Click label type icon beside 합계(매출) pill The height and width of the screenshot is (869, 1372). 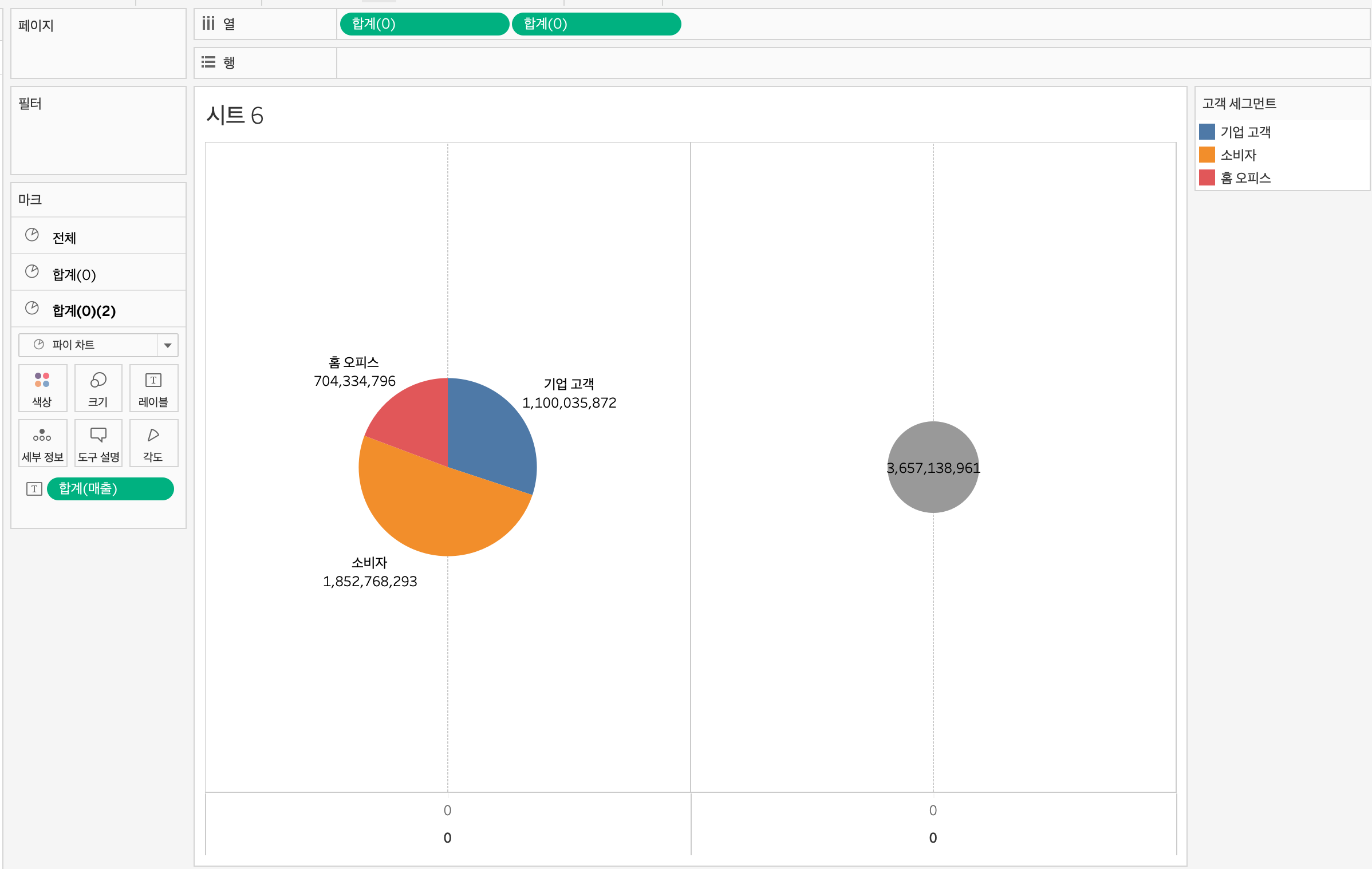tap(34, 489)
